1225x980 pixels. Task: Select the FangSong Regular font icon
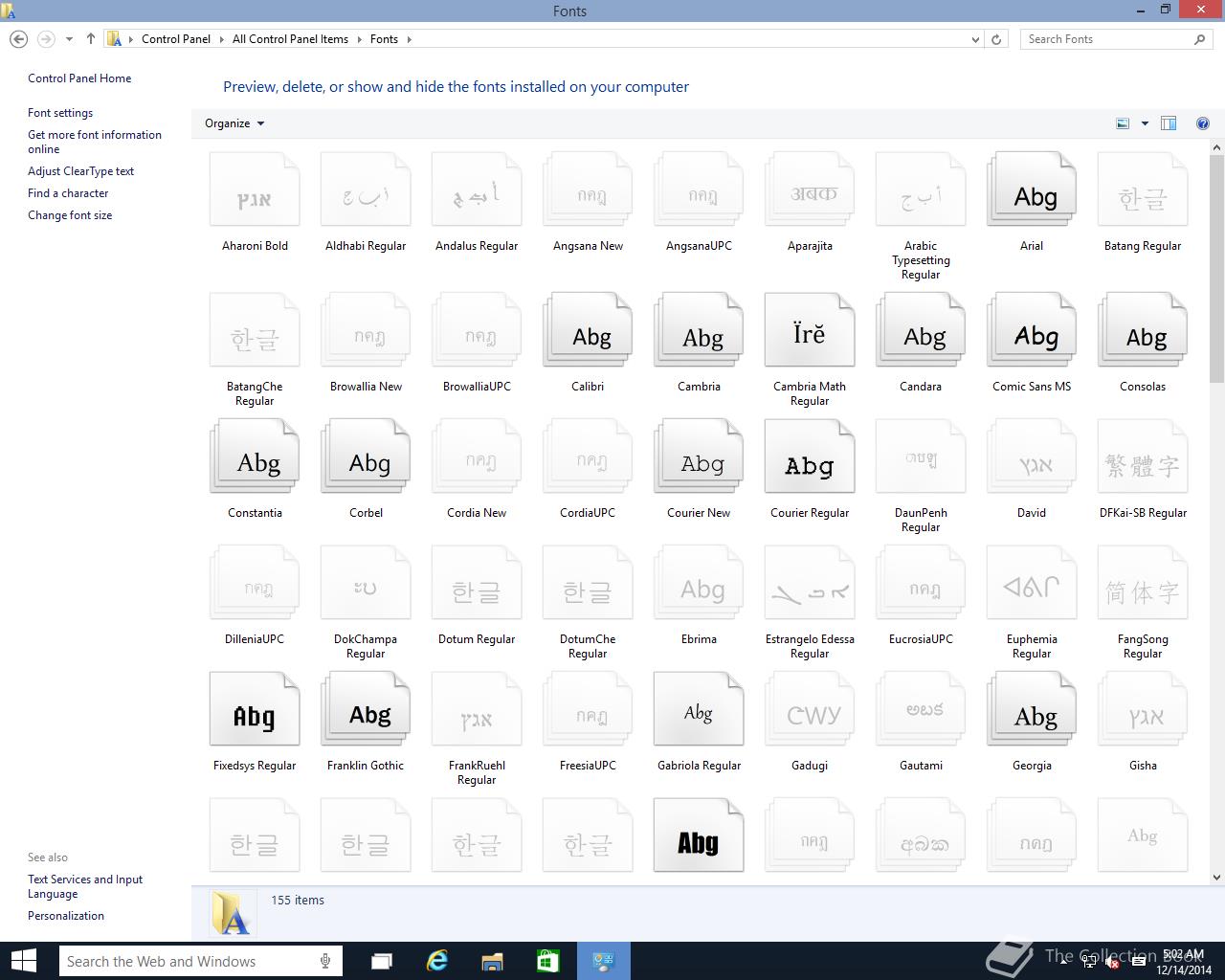point(1143,585)
